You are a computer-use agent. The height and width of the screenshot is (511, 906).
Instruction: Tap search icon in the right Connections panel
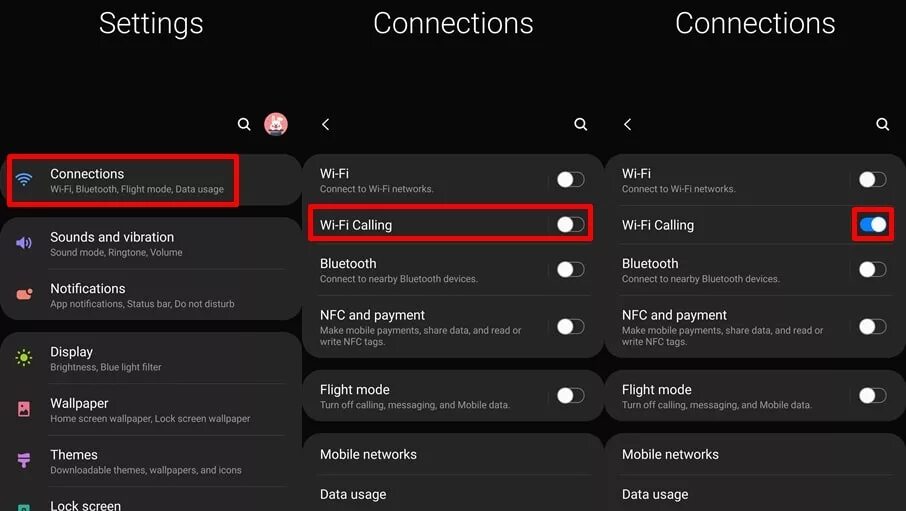pyautogui.click(x=882, y=124)
